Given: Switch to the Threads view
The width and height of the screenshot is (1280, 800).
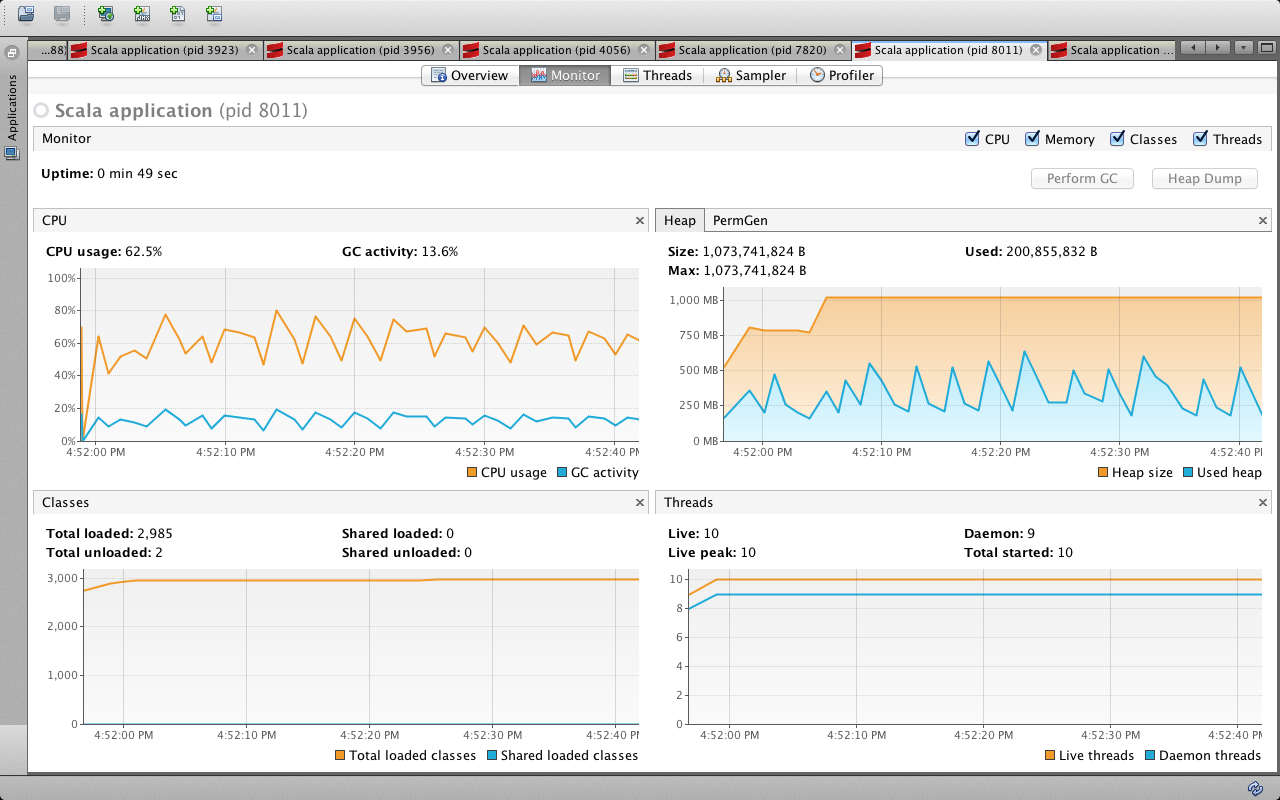Looking at the screenshot, I should [657, 75].
